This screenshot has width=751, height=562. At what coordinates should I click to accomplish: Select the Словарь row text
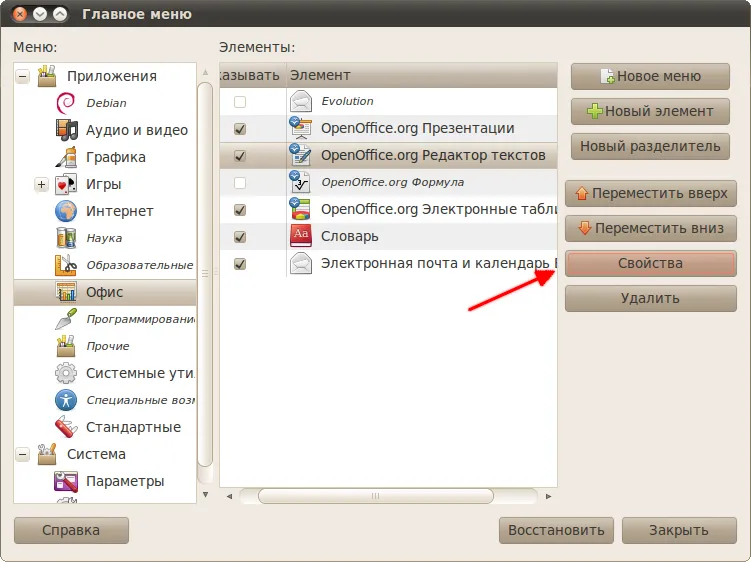tap(350, 237)
